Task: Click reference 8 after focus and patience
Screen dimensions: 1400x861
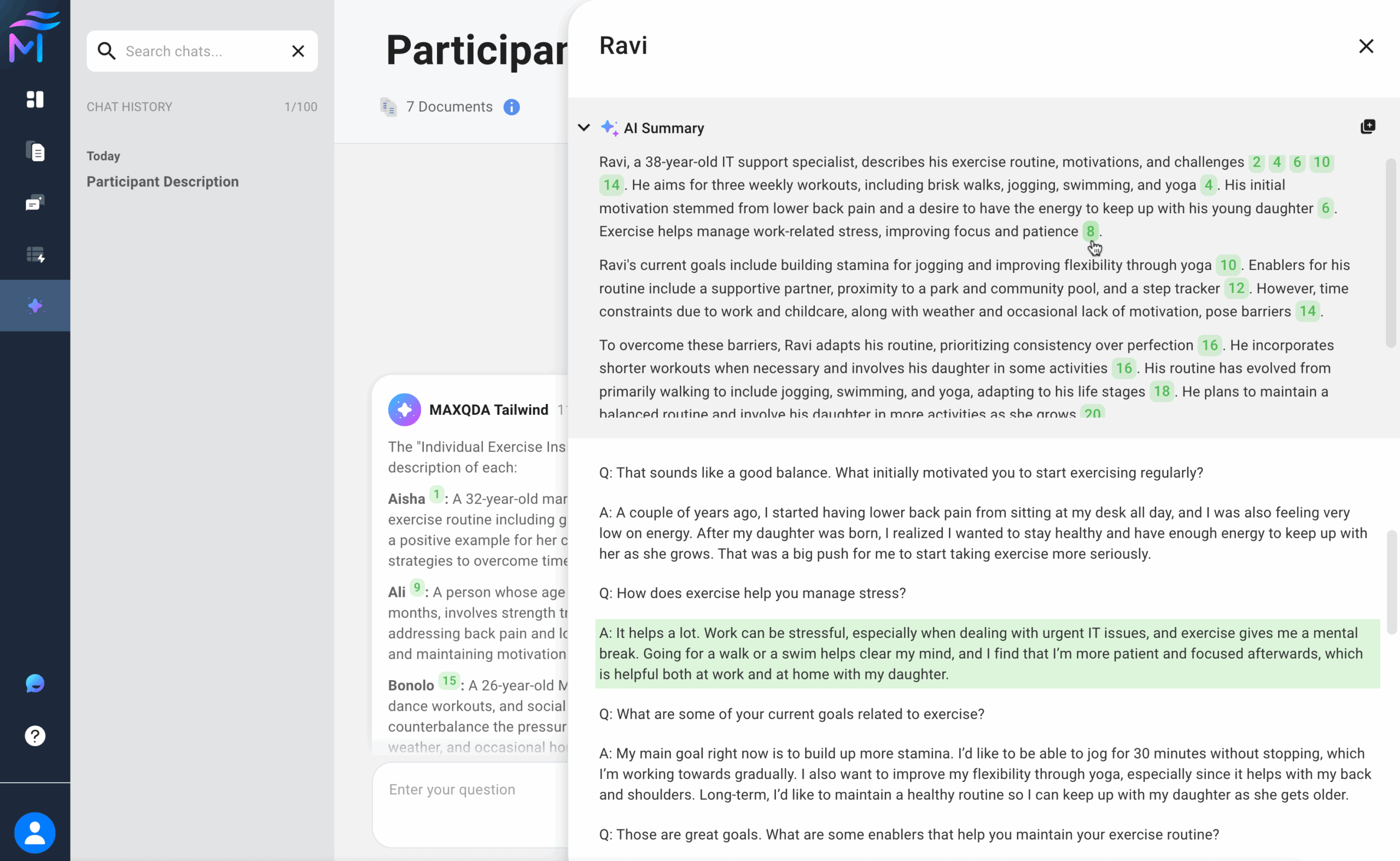Action: [1090, 231]
